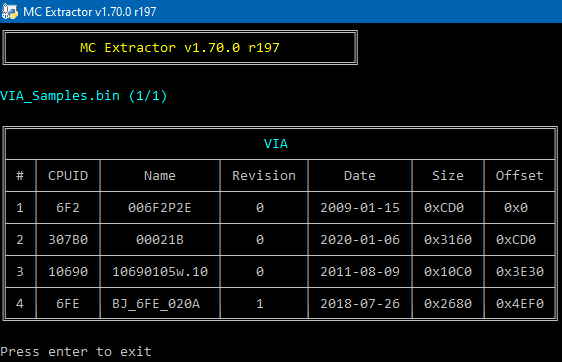Viewport: 562px width, 362px height.
Task: Select name cell '10690105w.10'
Action: 160,272
